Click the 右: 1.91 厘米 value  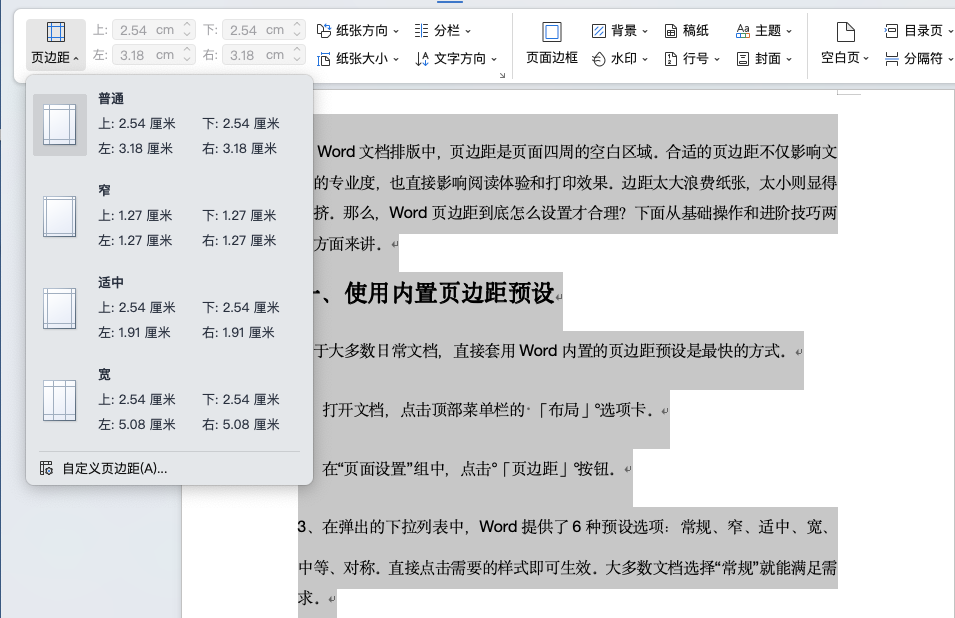pos(239,332)
